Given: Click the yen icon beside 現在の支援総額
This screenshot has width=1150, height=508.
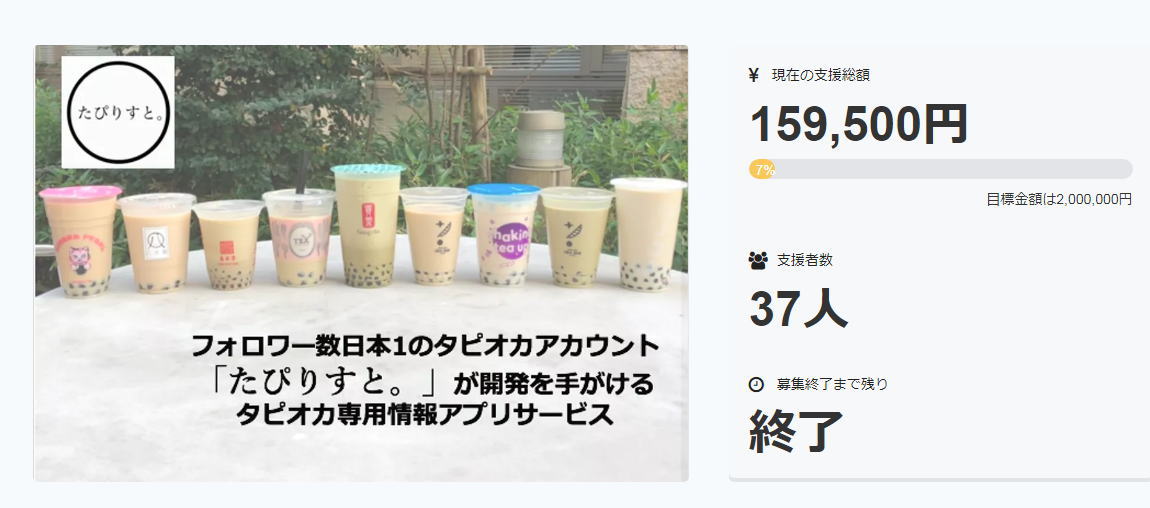Looking at the screenshot, I should point(753,75).
